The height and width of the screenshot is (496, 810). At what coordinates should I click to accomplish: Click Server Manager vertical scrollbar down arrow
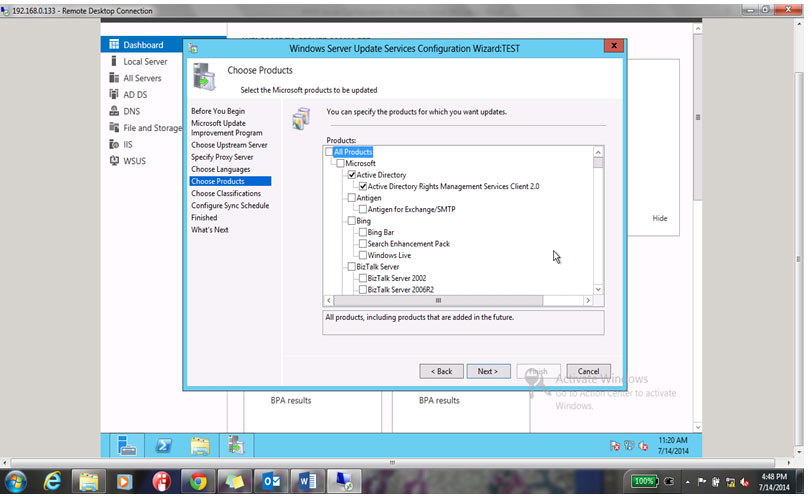[698, 427]
